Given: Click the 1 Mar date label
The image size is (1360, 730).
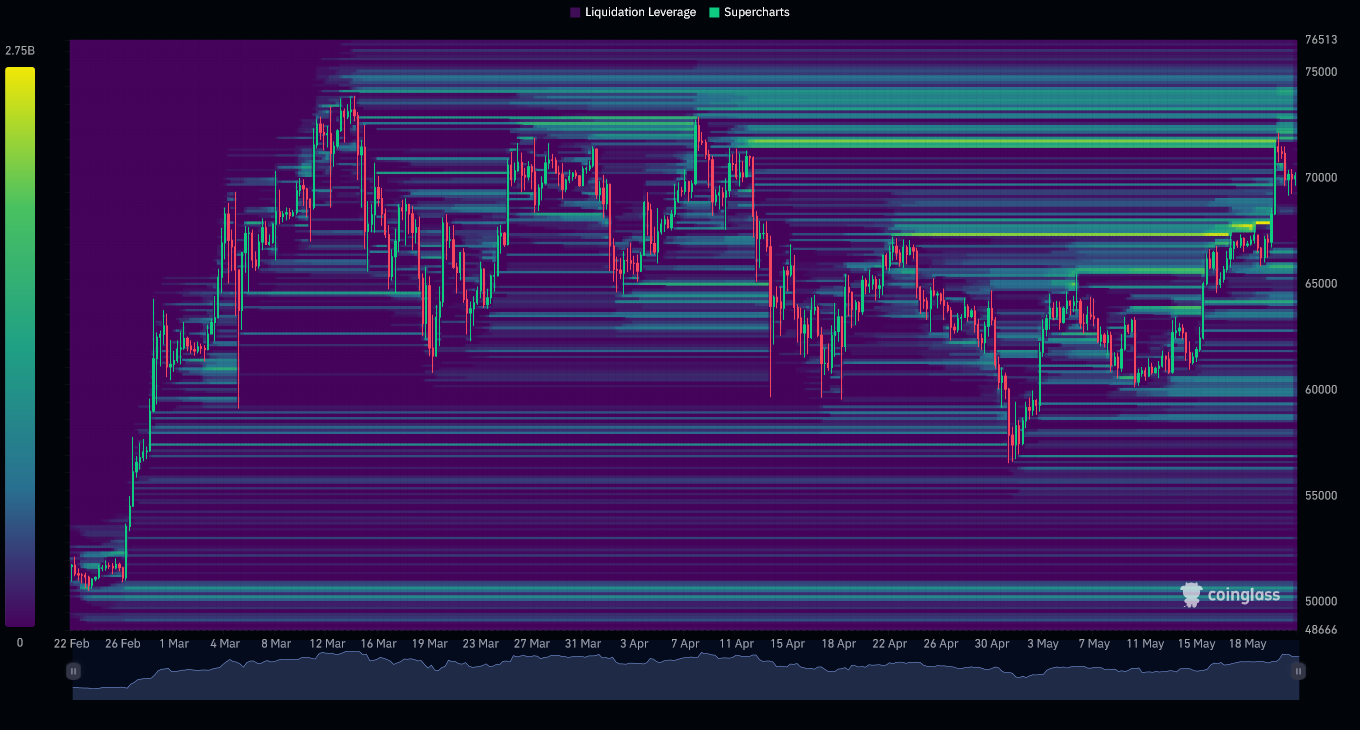Looking at the screenshot, I should point(174,644).
